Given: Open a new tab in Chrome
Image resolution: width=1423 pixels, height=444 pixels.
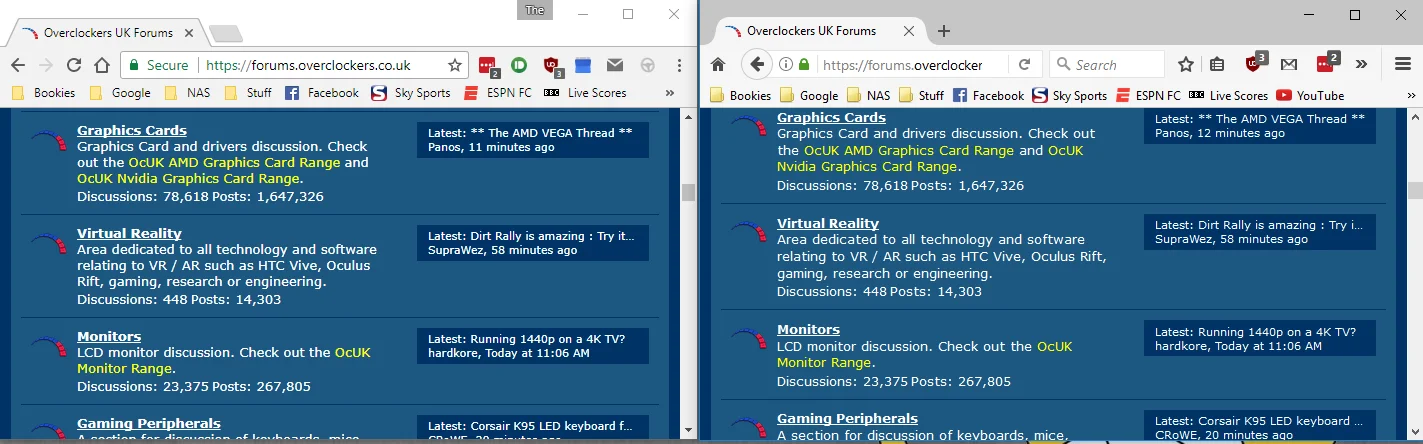Looking at the screenshot, I should 226,34.
